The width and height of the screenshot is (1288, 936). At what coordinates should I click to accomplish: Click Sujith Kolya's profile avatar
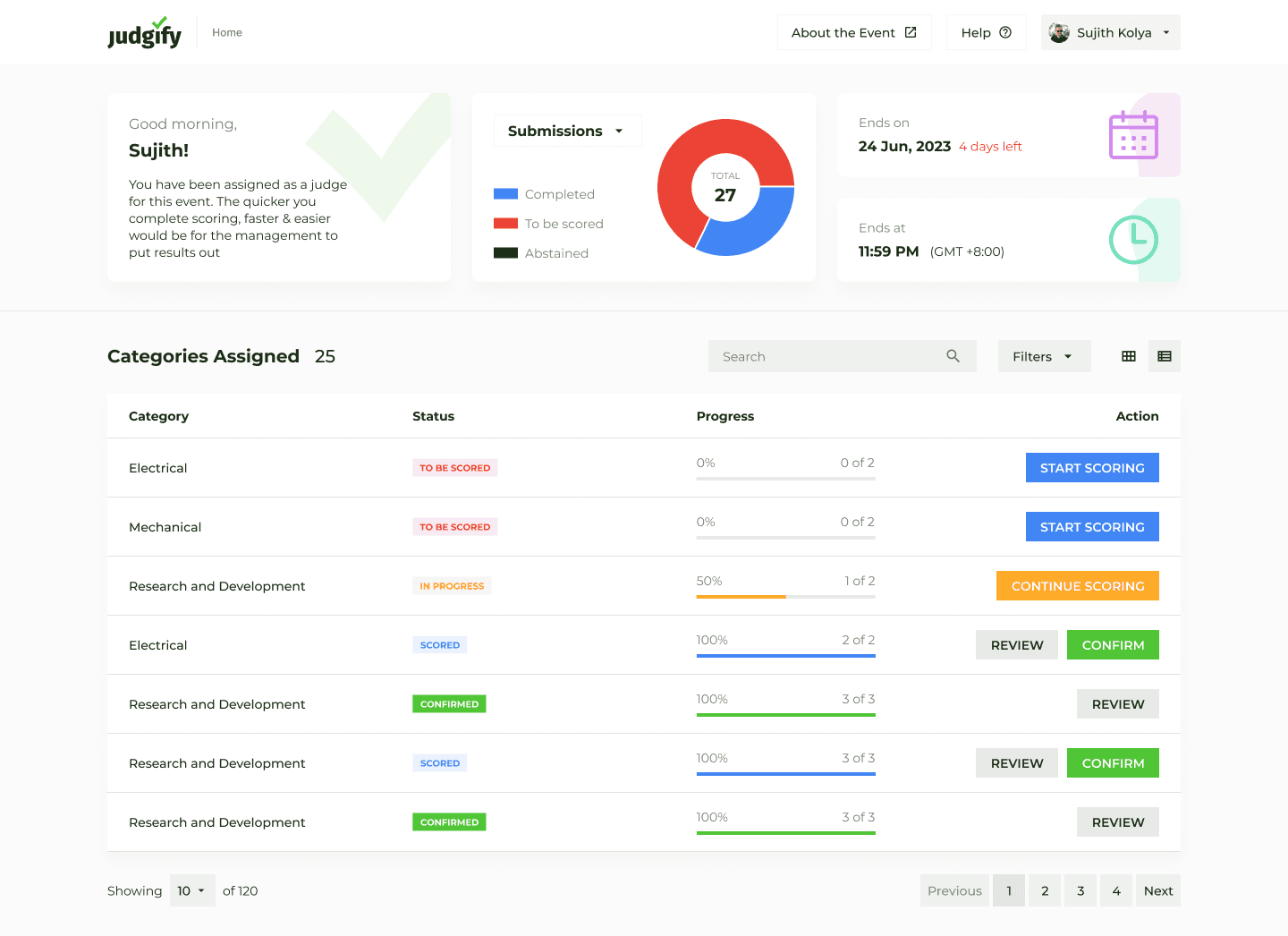1059,33
